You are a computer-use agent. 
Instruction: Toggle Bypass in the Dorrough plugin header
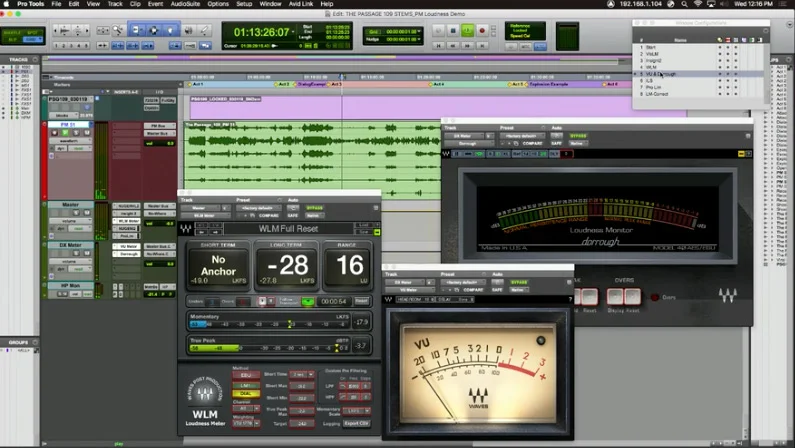coord(578,136)
